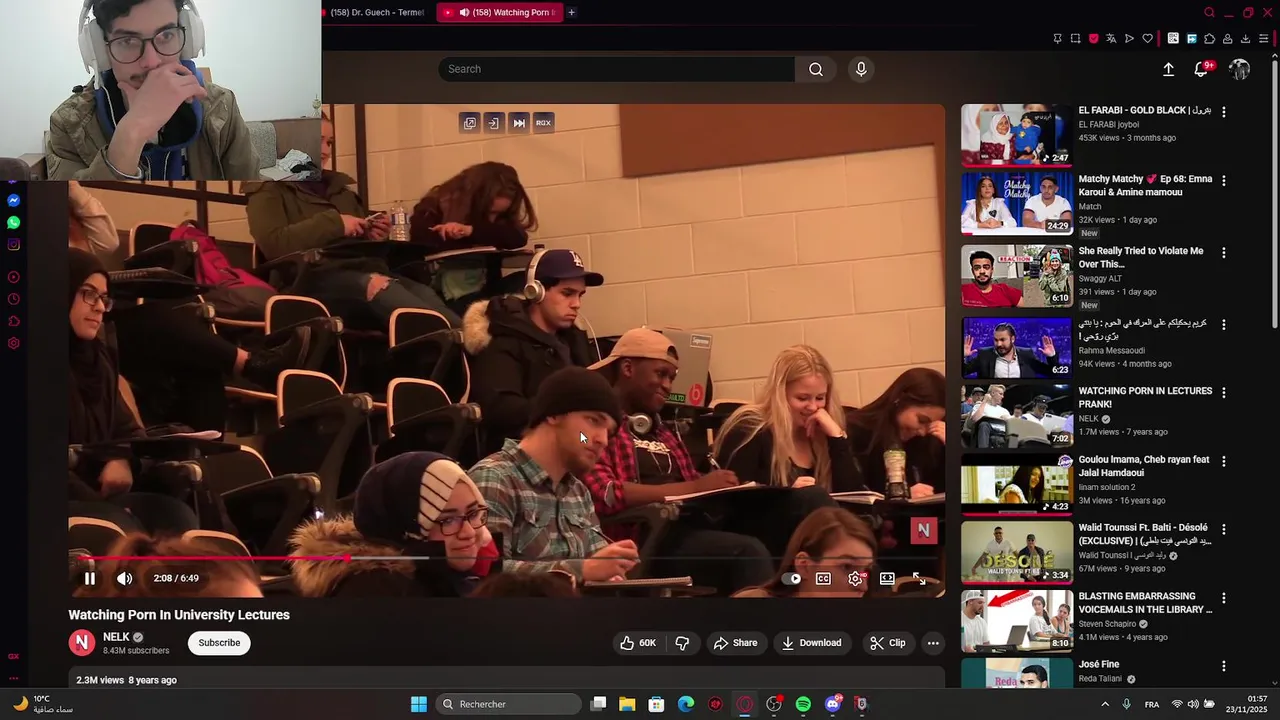Open options for José Fine video
The width and height of the screenshot is (1280, 720).
[1224, 666]
